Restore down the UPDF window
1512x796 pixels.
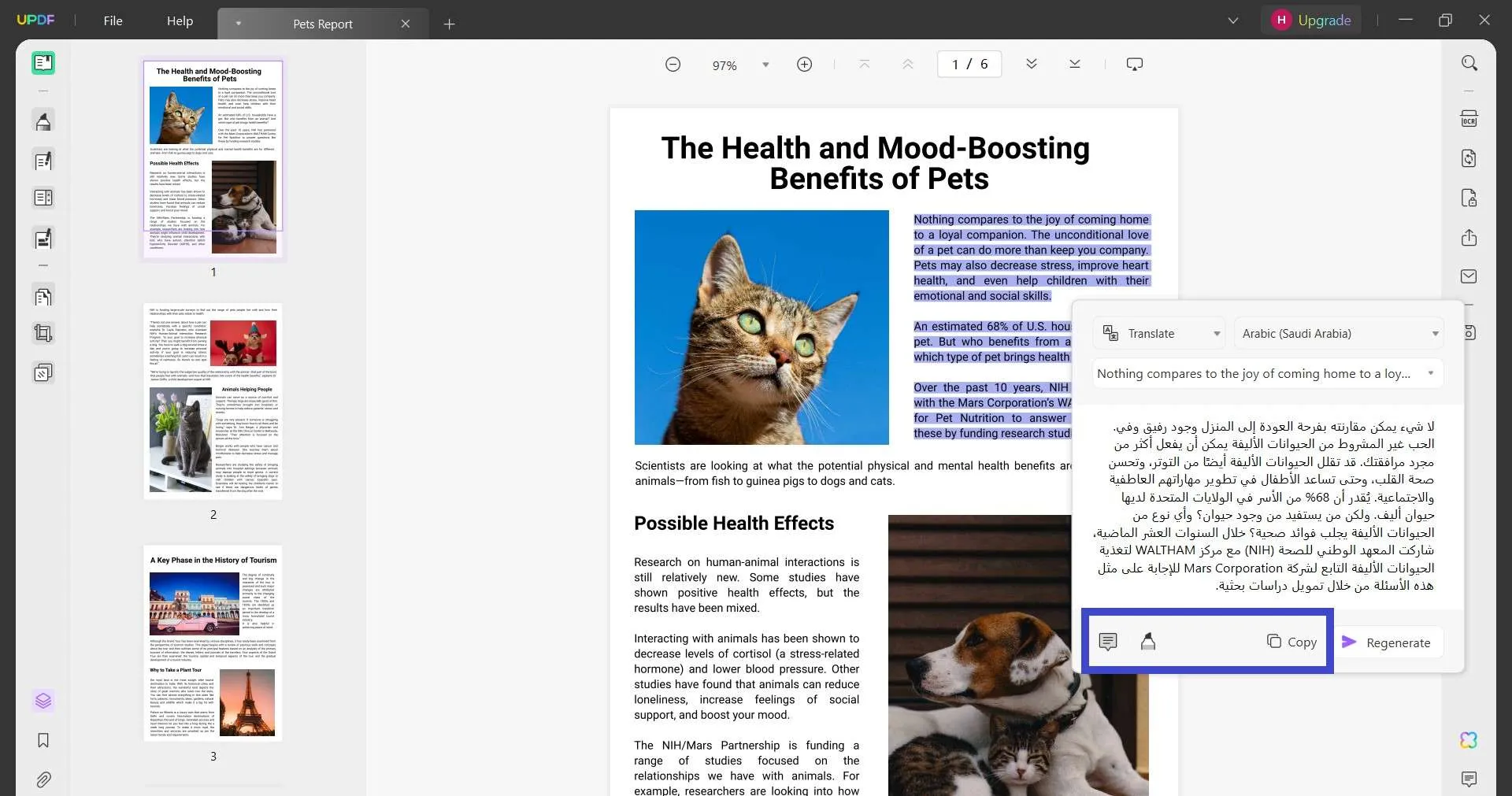1445,20
